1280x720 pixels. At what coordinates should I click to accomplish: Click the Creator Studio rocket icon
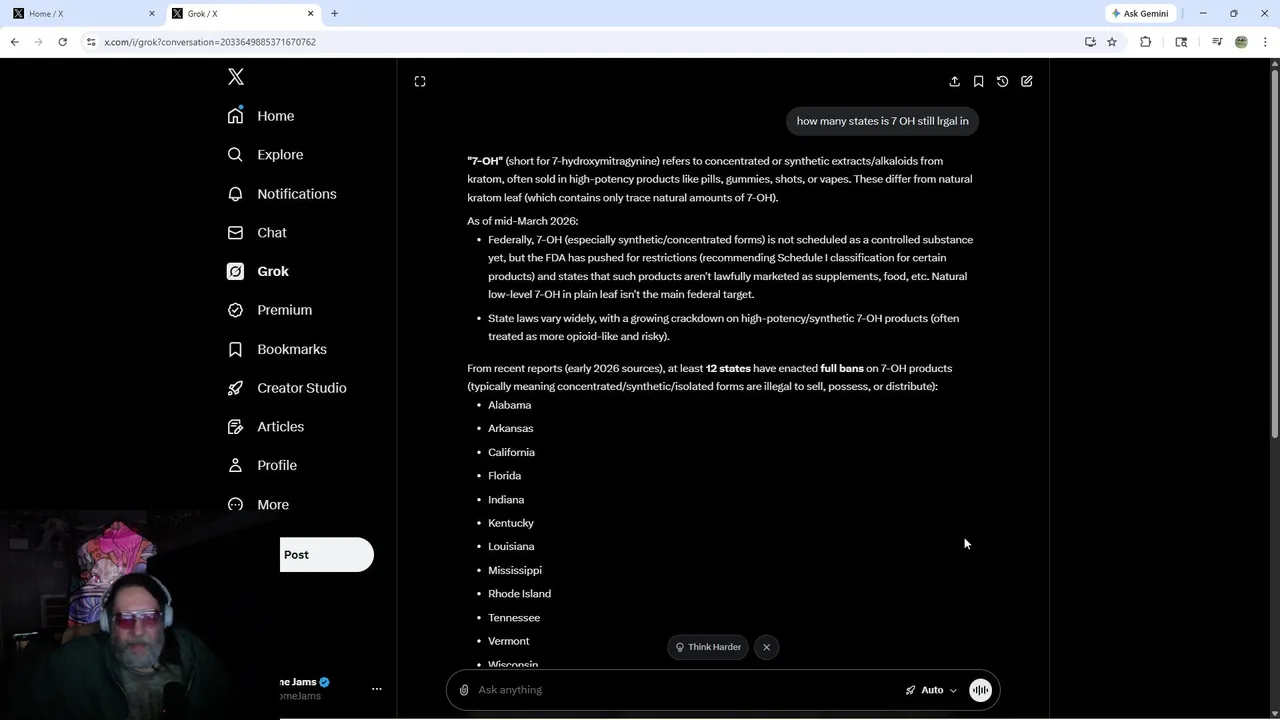[x=235, y=388]
